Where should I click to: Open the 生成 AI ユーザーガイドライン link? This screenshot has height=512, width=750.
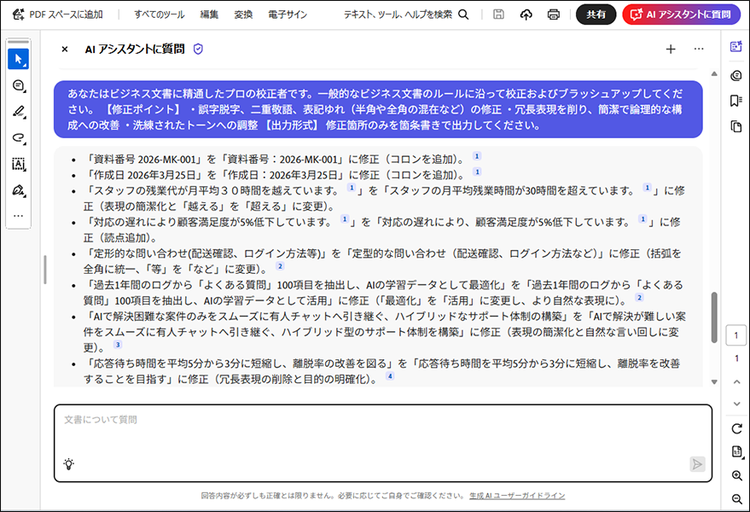click(x=517, y=496)
